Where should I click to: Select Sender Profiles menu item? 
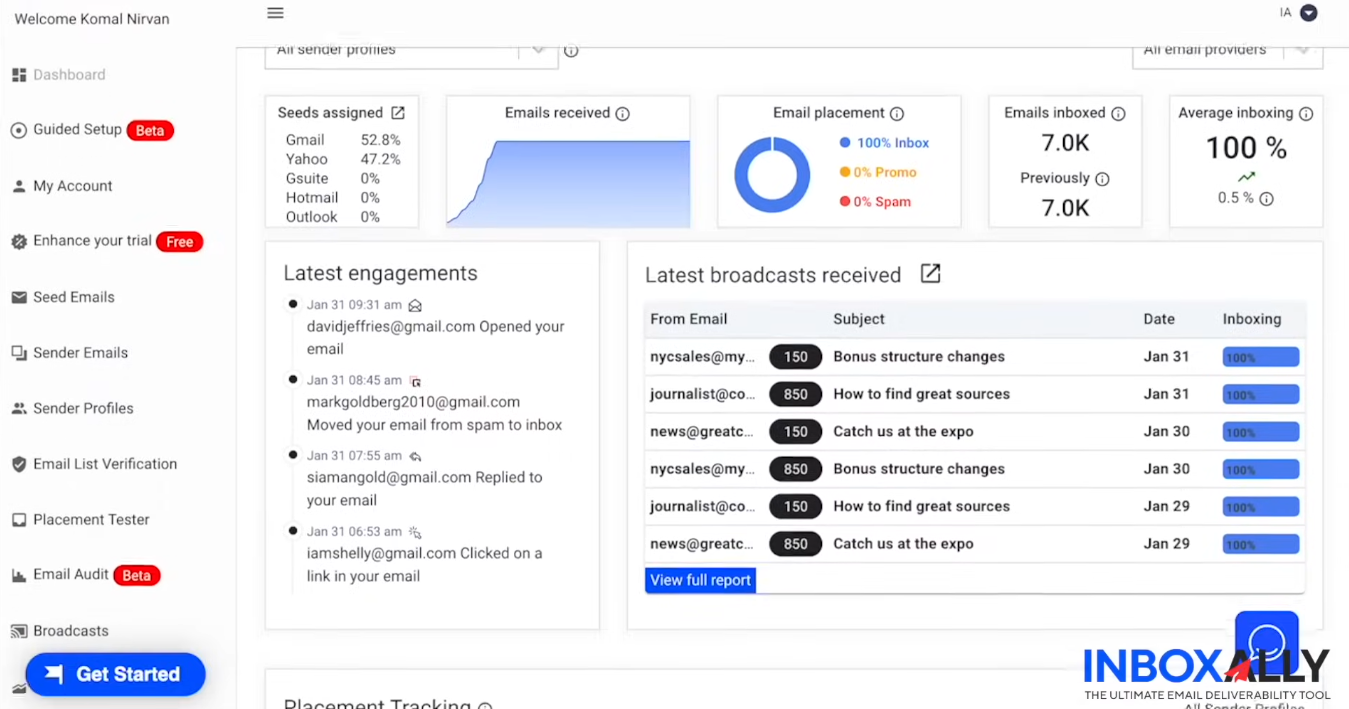coord(83,408)
